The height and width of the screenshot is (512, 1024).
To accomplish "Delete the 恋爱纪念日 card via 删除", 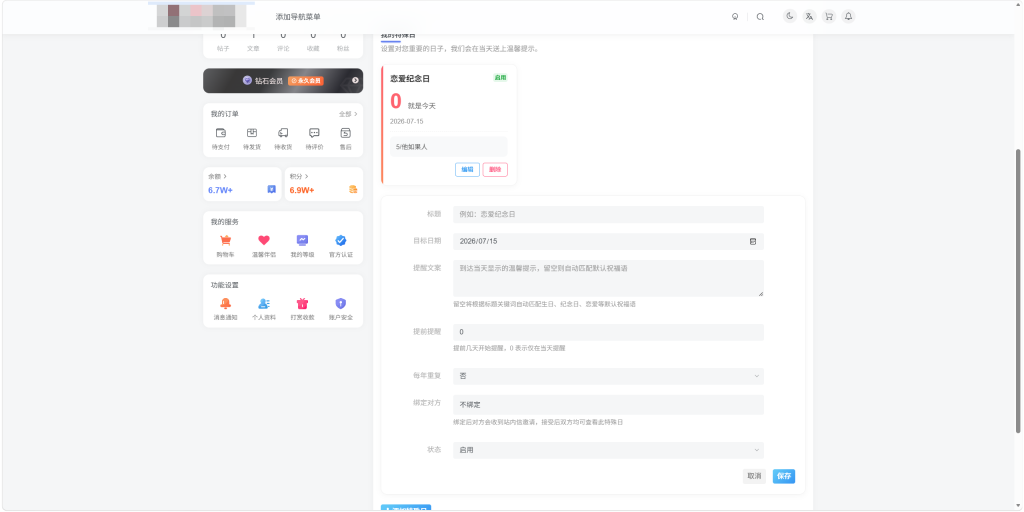I will [495, 169].
